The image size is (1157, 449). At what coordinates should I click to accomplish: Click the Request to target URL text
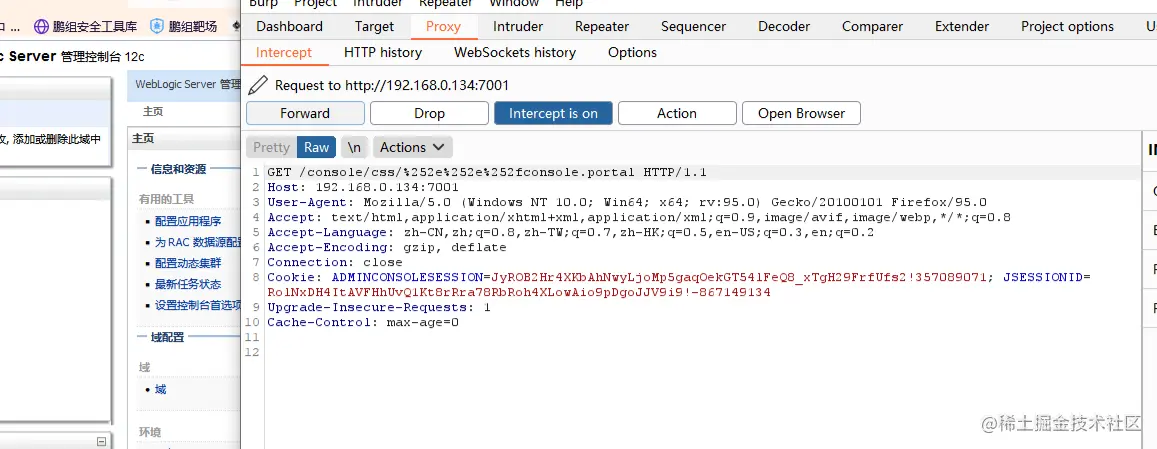(x=392, y=86)
